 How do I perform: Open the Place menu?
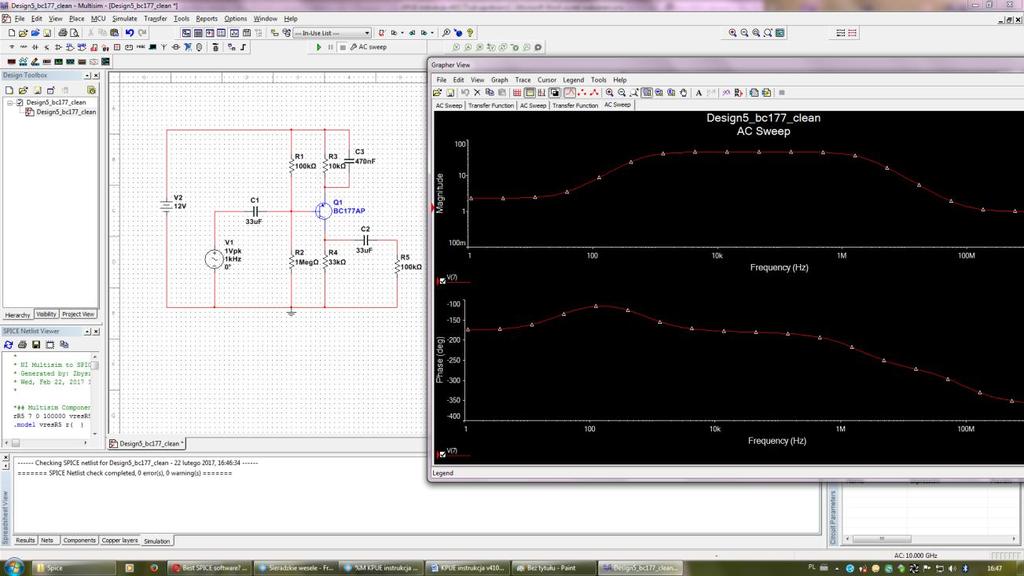76,18
